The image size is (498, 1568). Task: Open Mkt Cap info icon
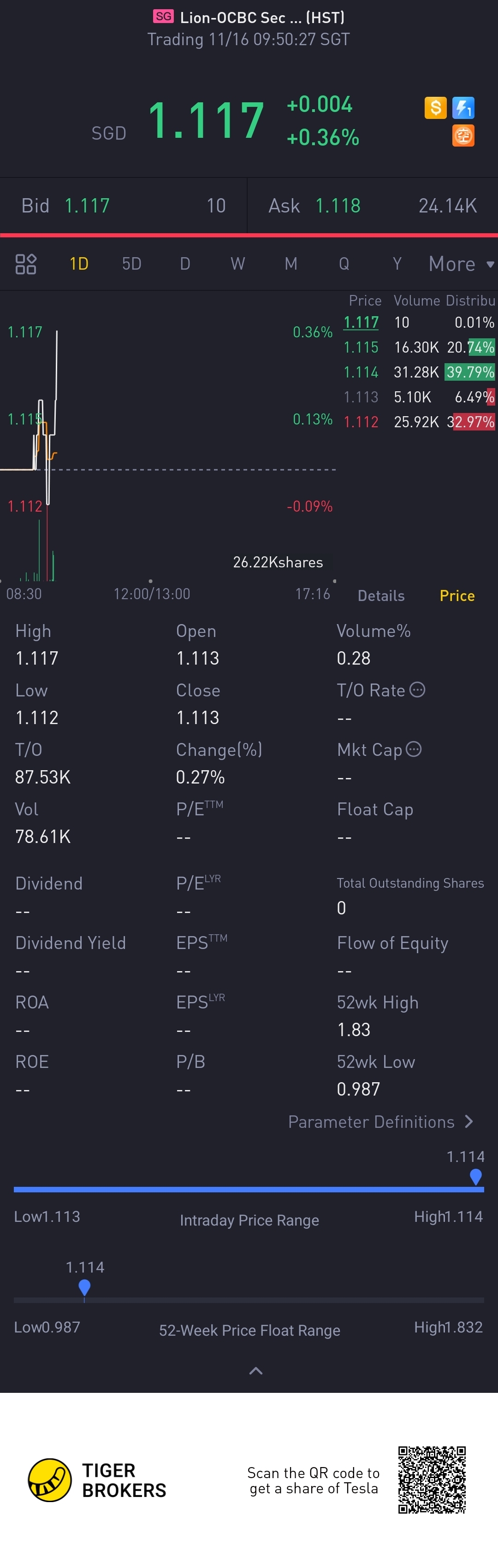coord(414,749)
